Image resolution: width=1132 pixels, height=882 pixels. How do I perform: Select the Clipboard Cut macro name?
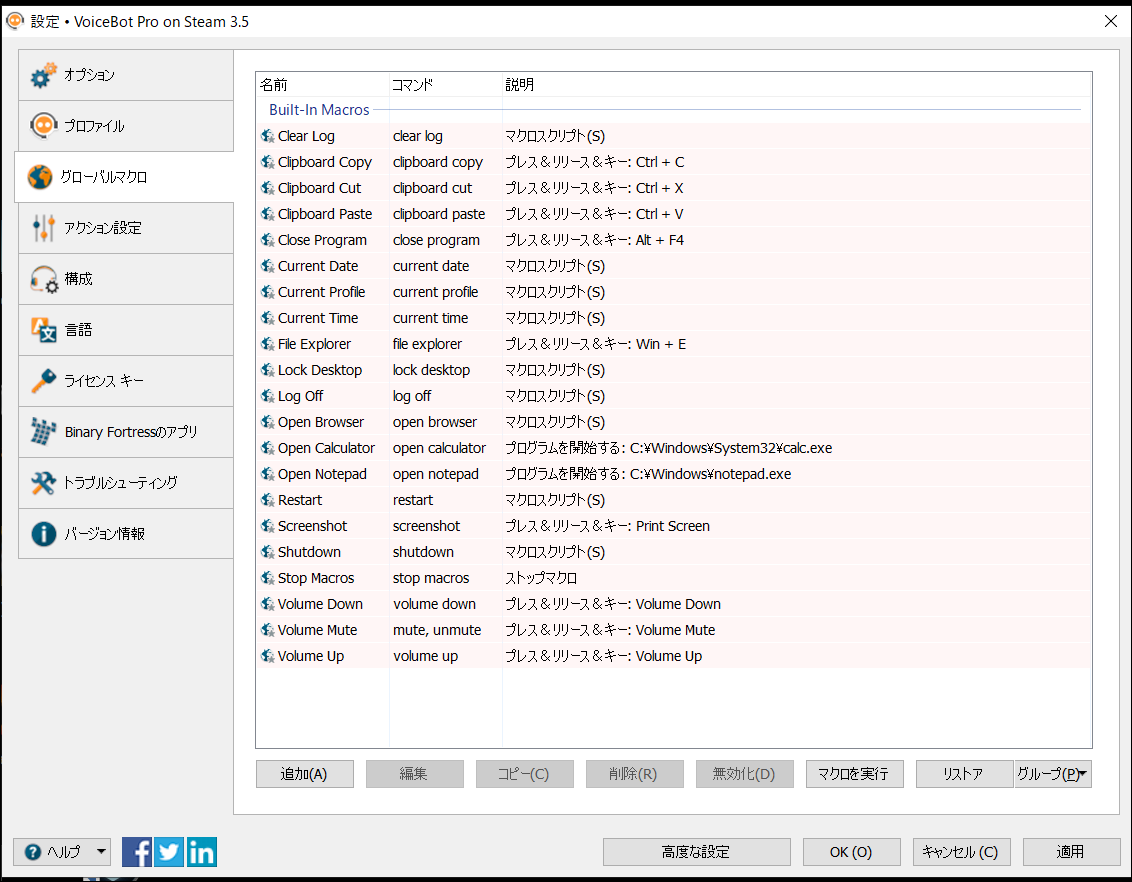pyautogui.click(x=319, y=188)
